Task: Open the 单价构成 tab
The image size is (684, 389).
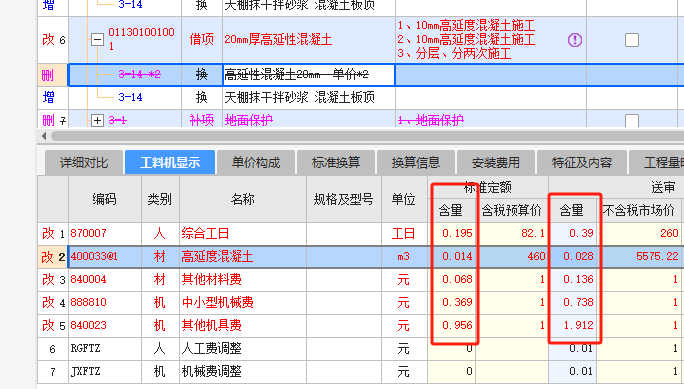Action: [256, 163]
